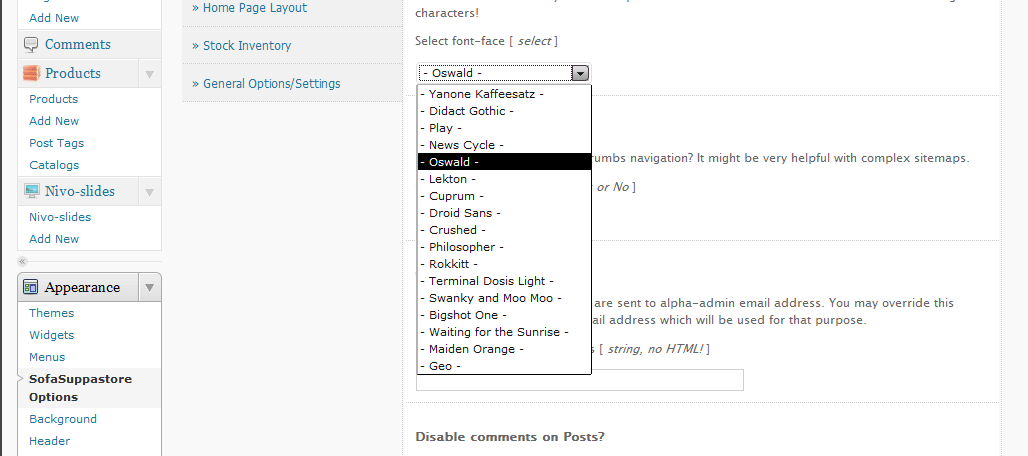The width and height of the screenshot is (1028, 456).
Task: Collapse the admin sidebar with the double-arrow icon
Action: [22, 261]
